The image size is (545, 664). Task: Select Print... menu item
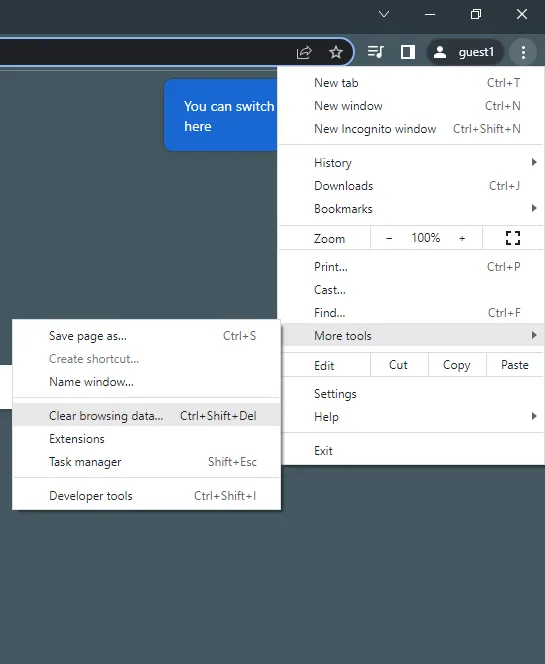[411, 267]
